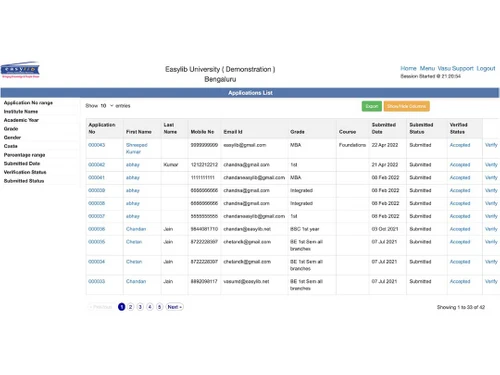Expand the Percentage range filter
This screenshot has width=500, height=375.
point(24,155)
